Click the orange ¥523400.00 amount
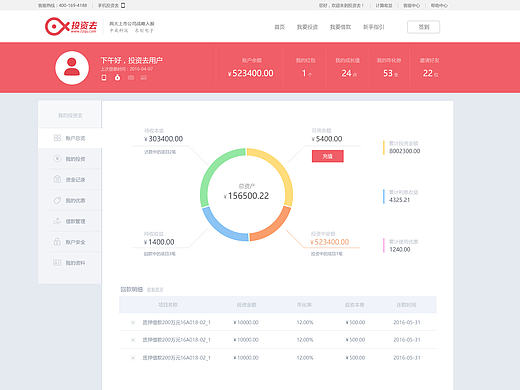Viewport: 520px width, 390px height. coord(330,242)
